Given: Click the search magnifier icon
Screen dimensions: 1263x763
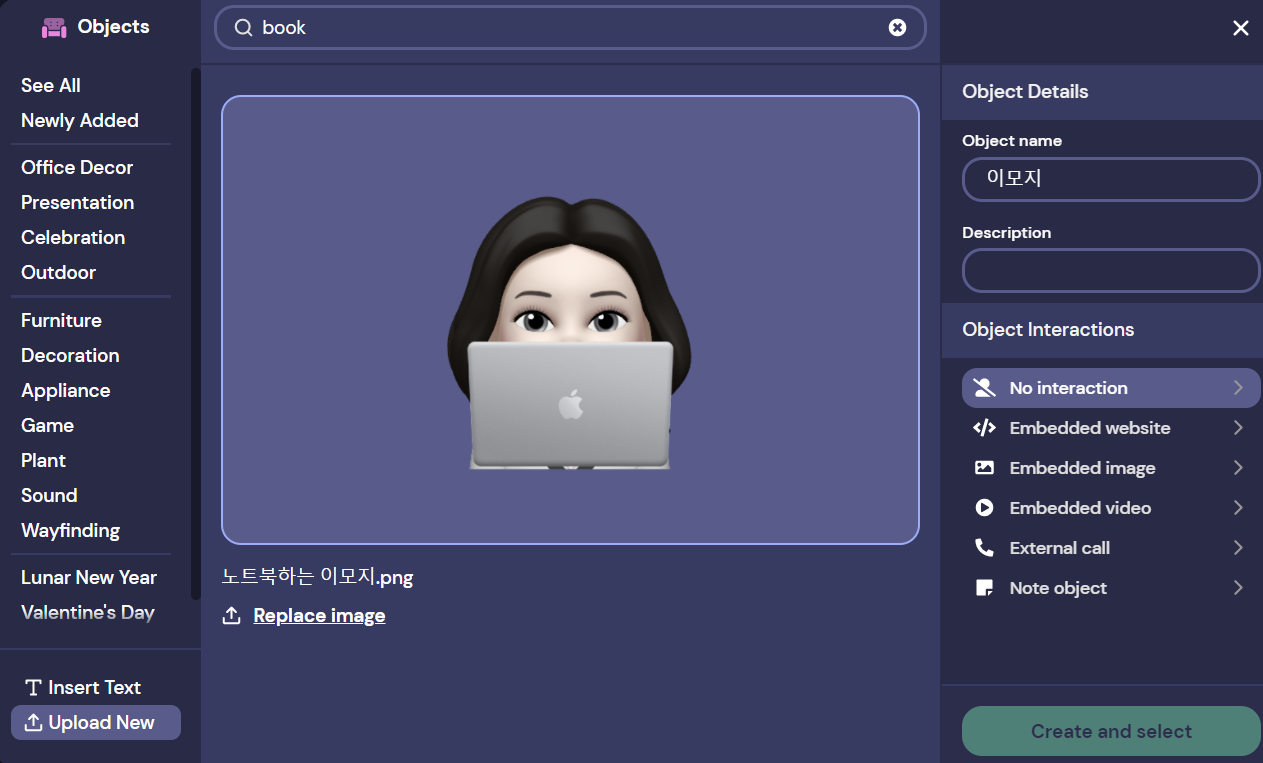Looking at the screenshot, I should coord(243,28).
